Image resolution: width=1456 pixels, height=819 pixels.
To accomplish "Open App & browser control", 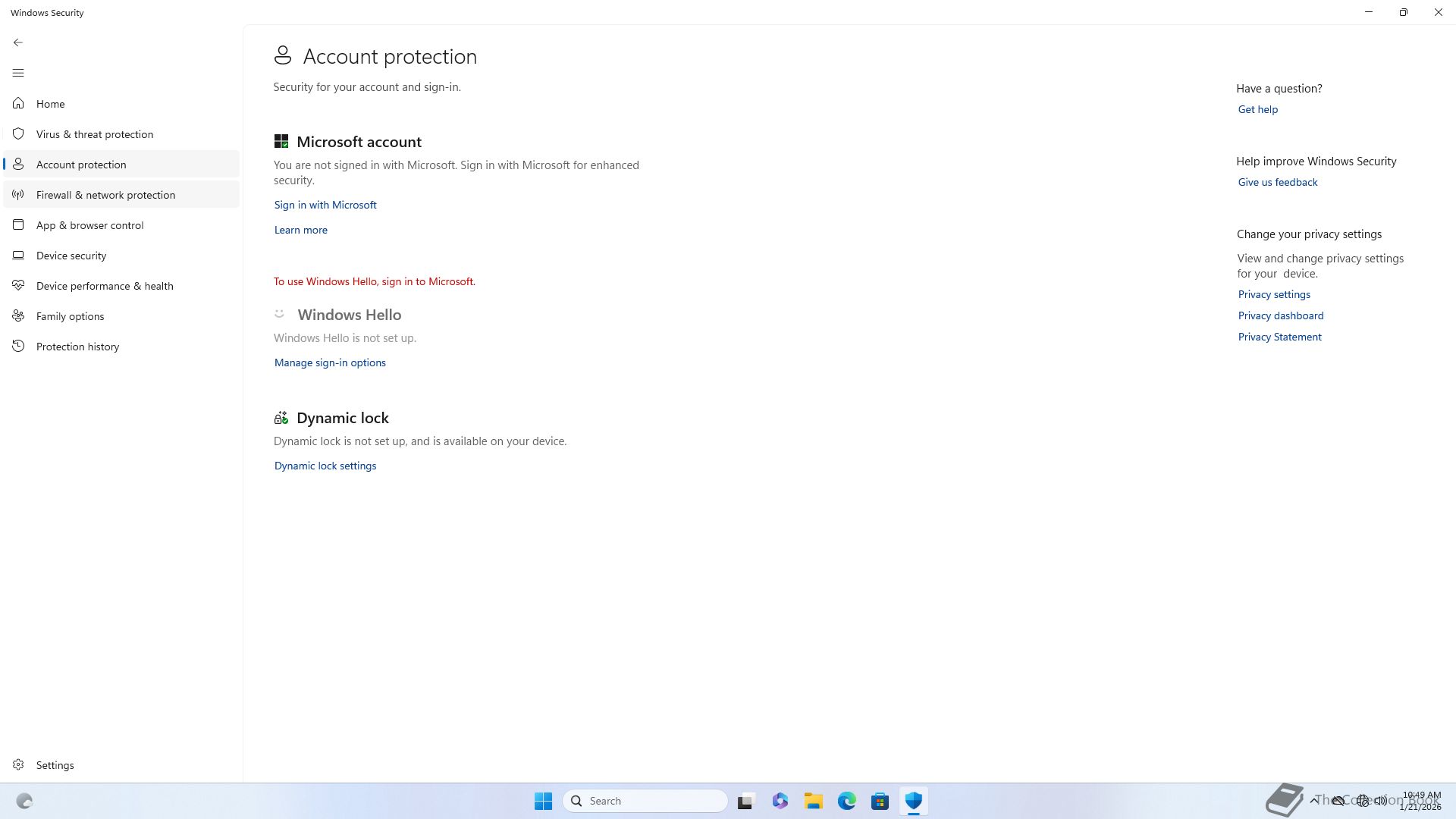I will coord(89,225).
